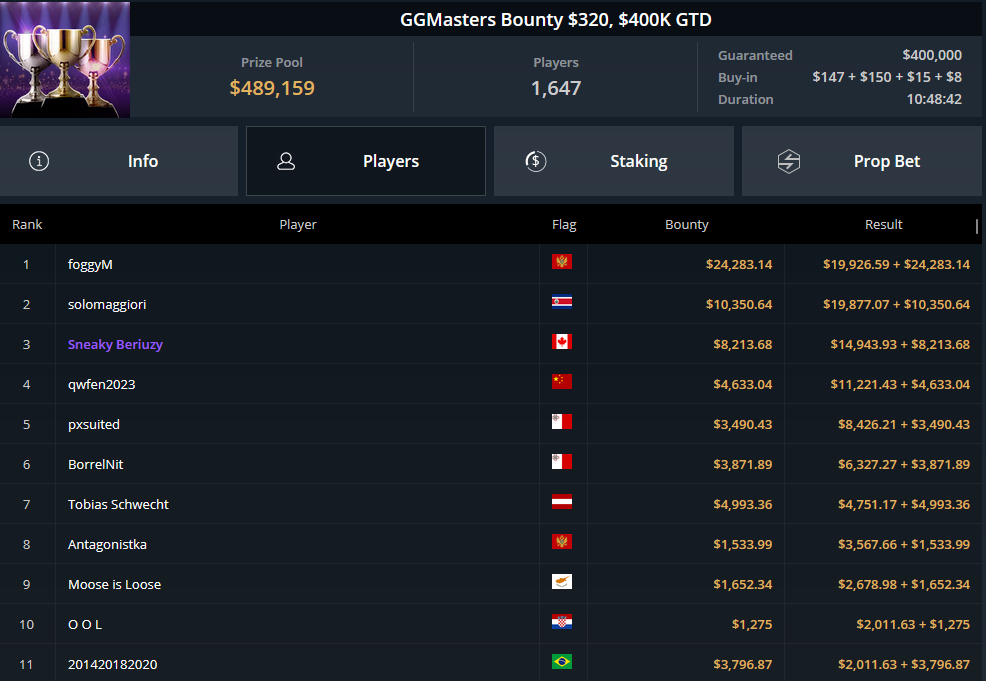Click Antagonistka's country flag
This screenshot has width=986, height=681.
click(562, 541)
